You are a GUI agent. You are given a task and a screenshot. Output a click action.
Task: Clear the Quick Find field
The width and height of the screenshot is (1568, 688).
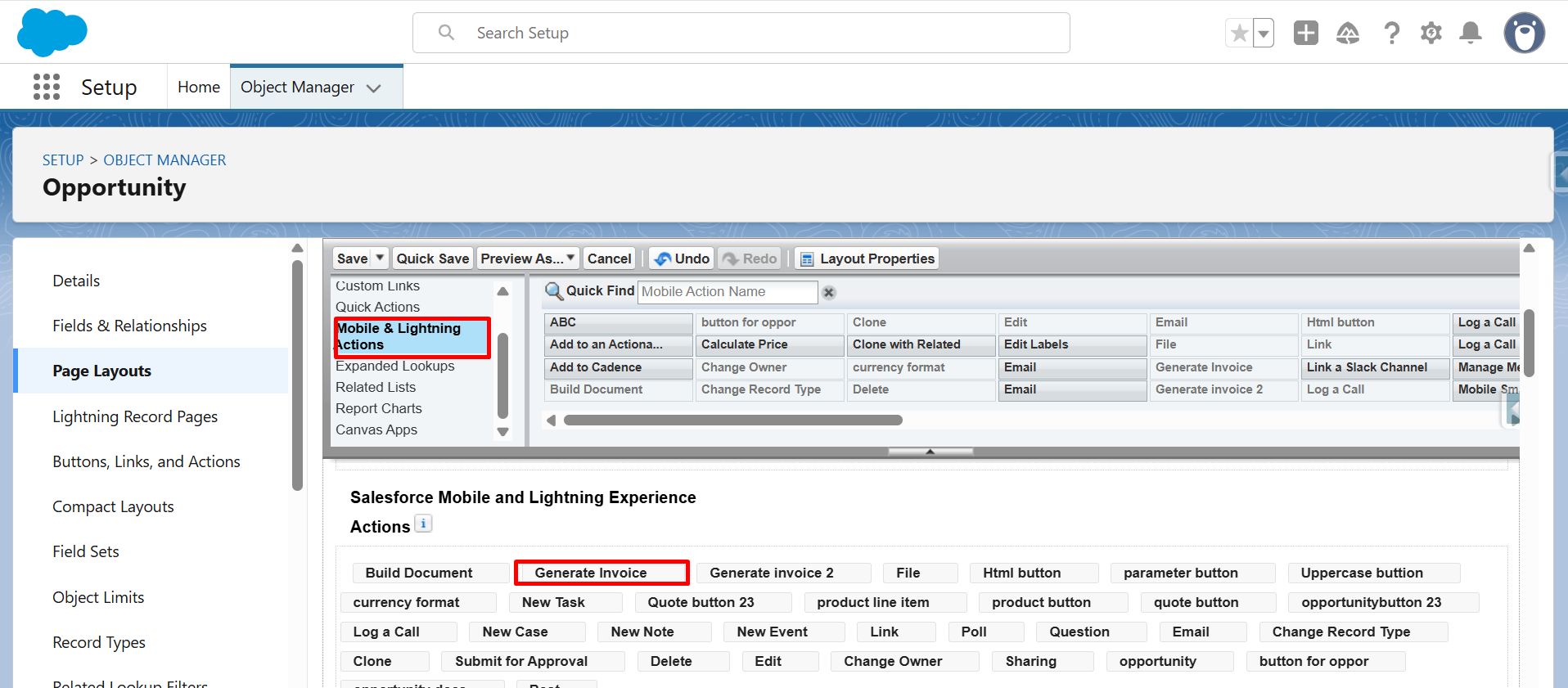829,293
